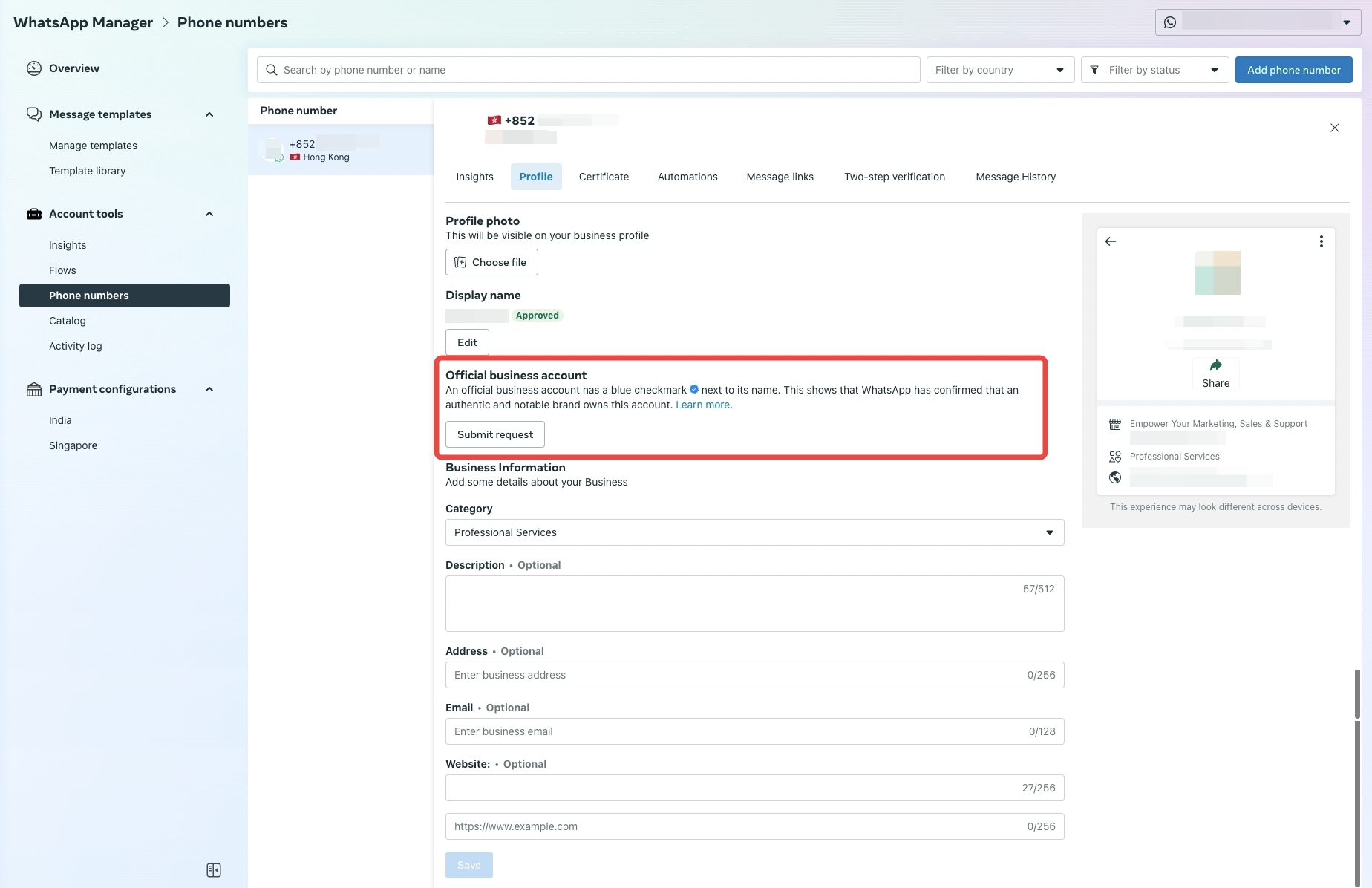The width and height of the screenshot is (1372, 888).
Task: Open Overview in sidebar
Action: click(74, 68)
